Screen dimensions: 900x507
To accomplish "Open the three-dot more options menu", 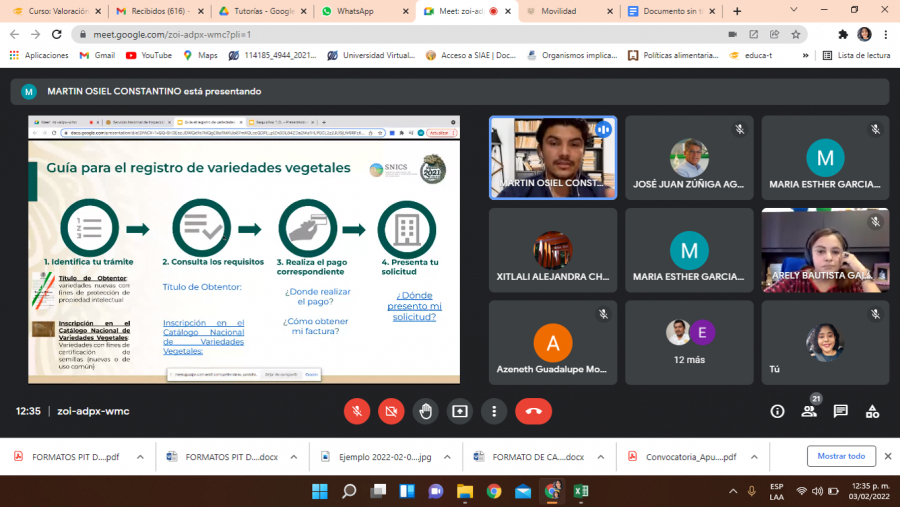I will point(494,411).
